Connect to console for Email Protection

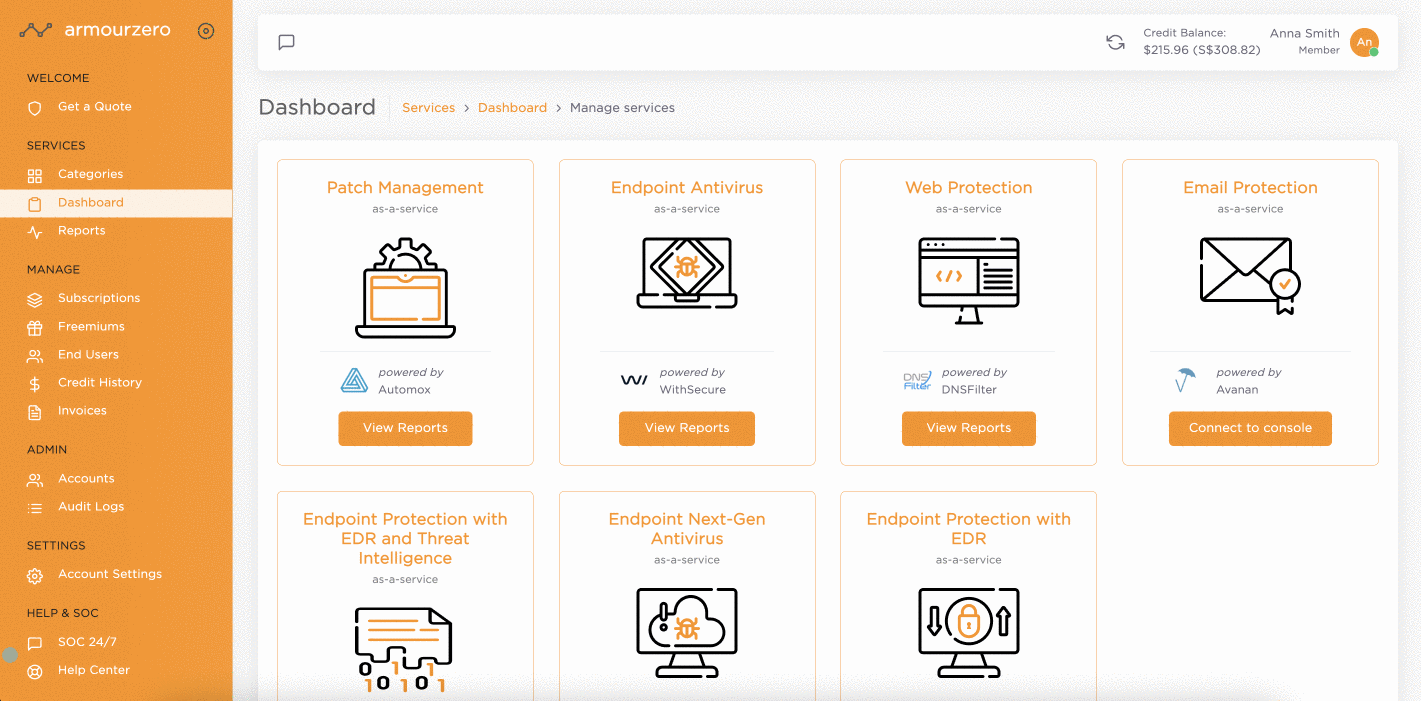click(x=1250, y=428)
